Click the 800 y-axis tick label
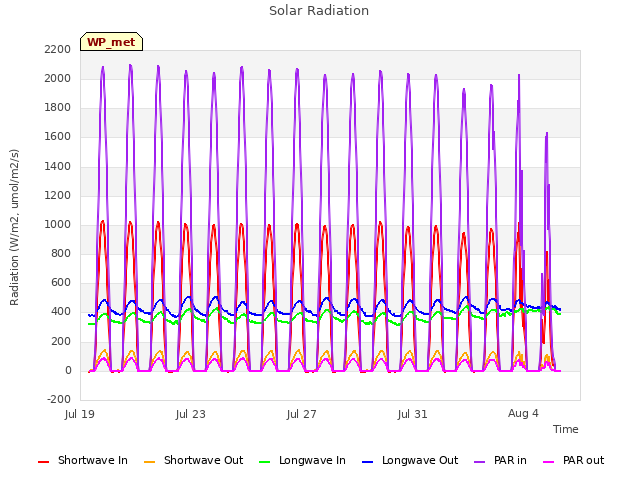Viewport: 640px width, 480px height. tap(61, 253)
